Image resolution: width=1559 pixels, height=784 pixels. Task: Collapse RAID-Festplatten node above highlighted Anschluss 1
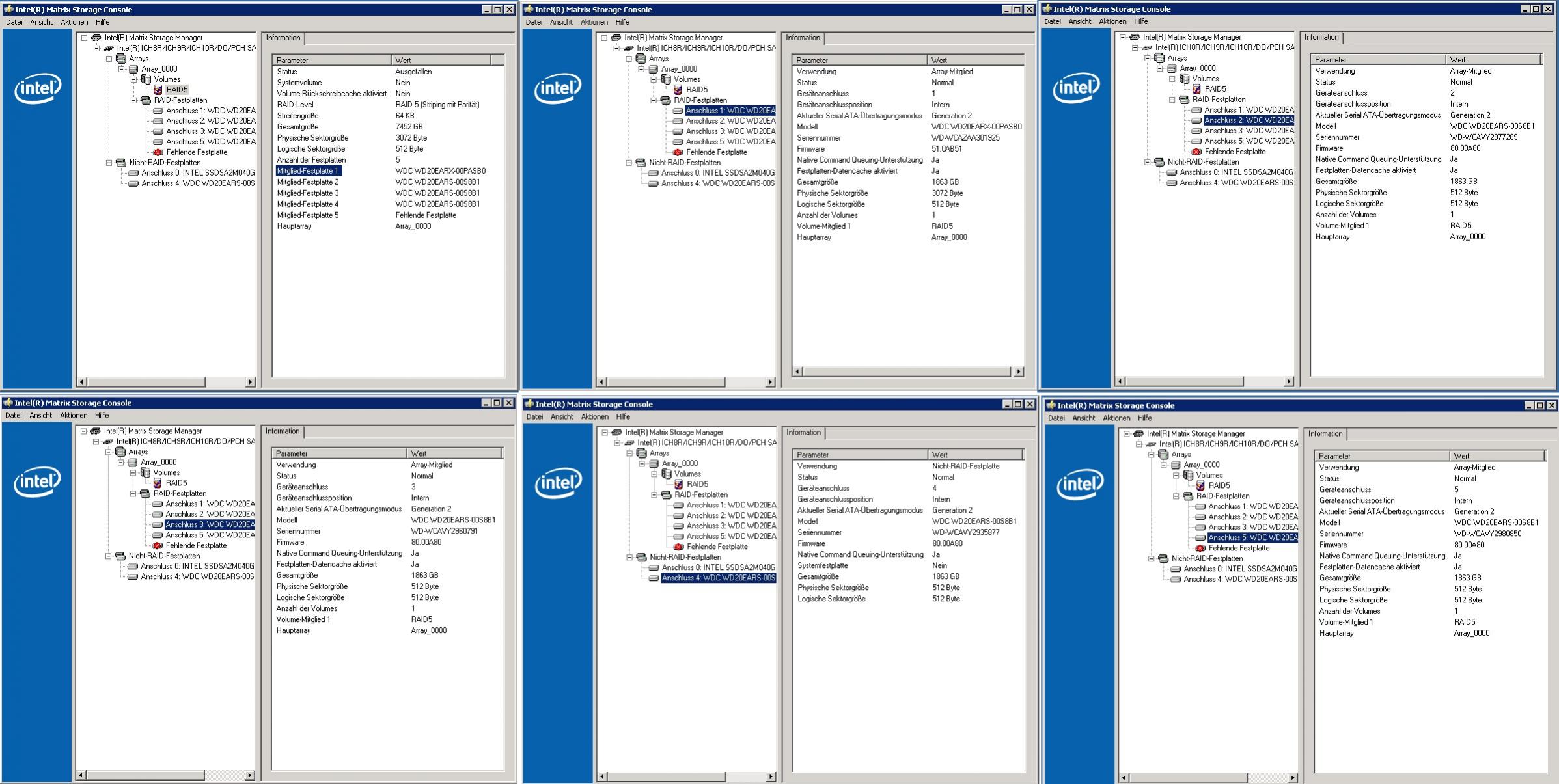click(654, 100)
